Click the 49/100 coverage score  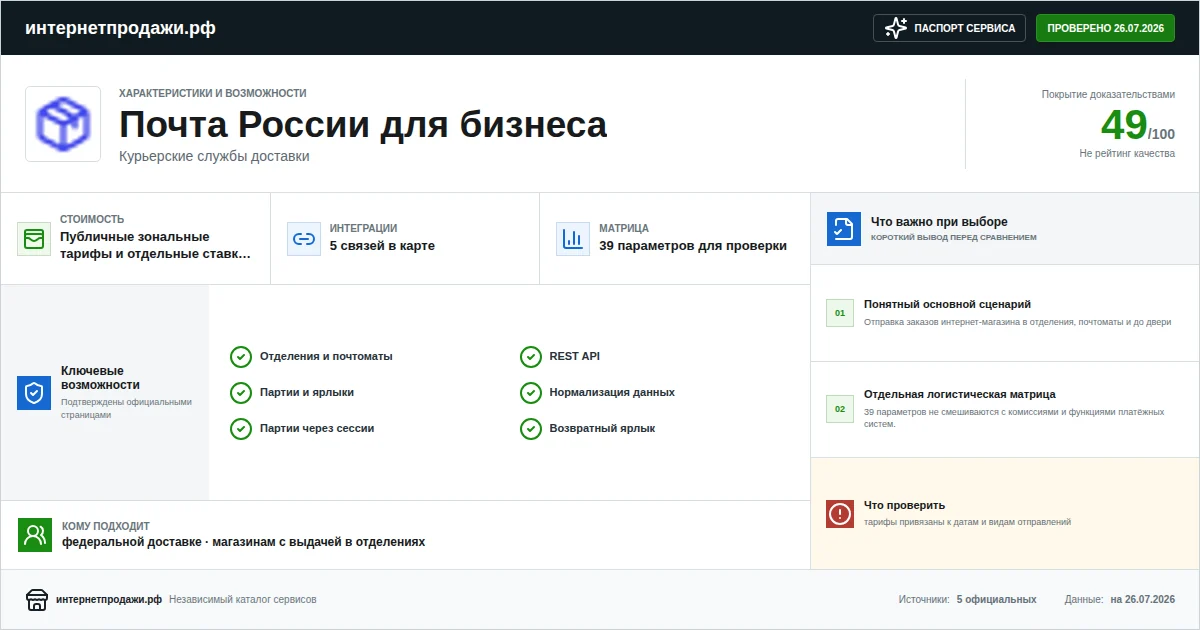tap(1138, 126)
